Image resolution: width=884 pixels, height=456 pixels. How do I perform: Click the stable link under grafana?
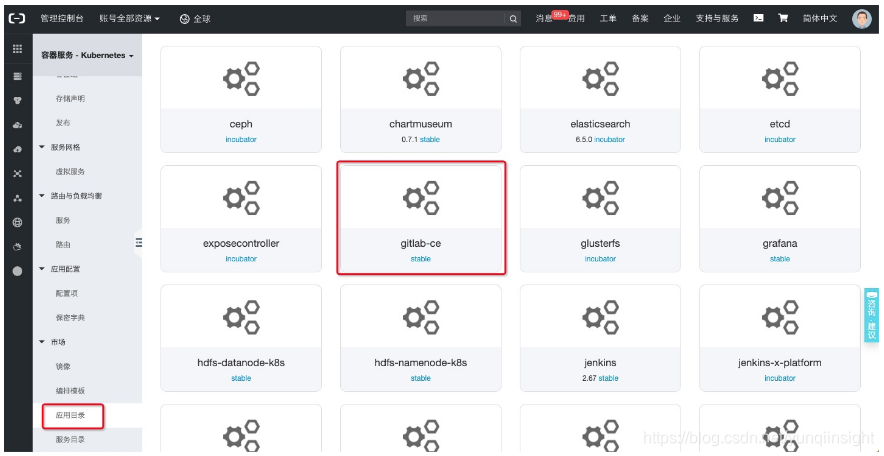tap(780, 259)
